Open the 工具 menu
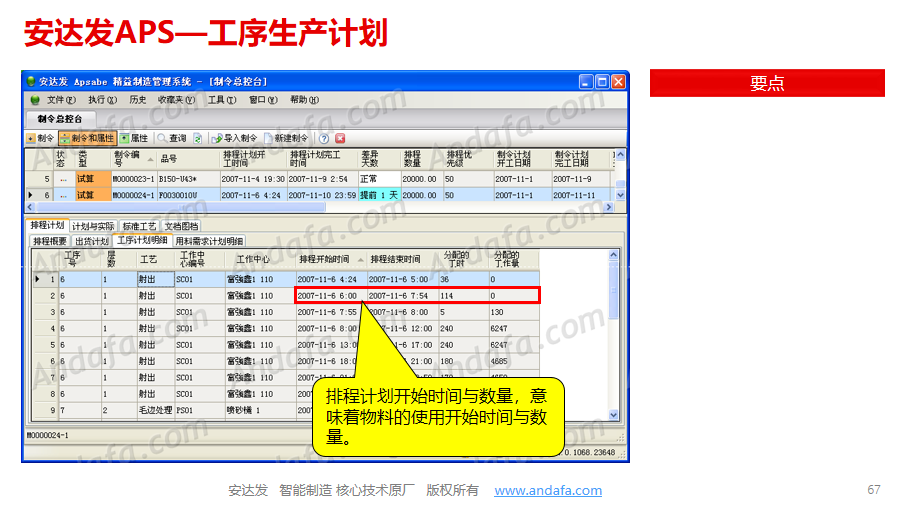907x509 pixels. pos(222,100)
